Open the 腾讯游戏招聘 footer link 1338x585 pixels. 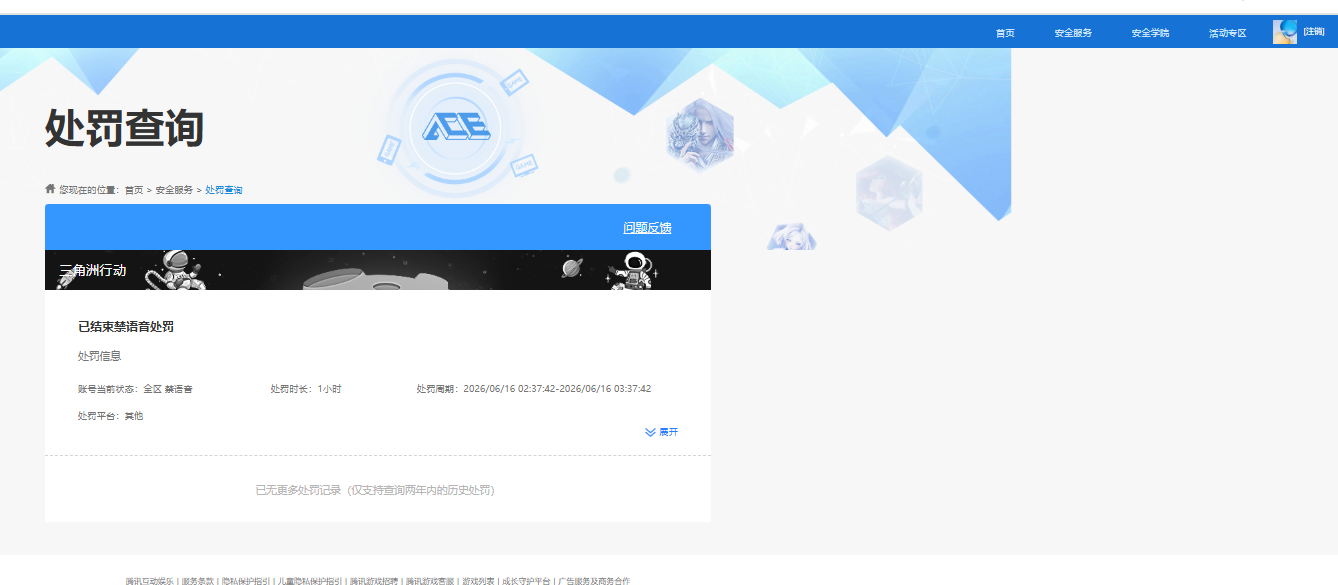coord(374,580)
